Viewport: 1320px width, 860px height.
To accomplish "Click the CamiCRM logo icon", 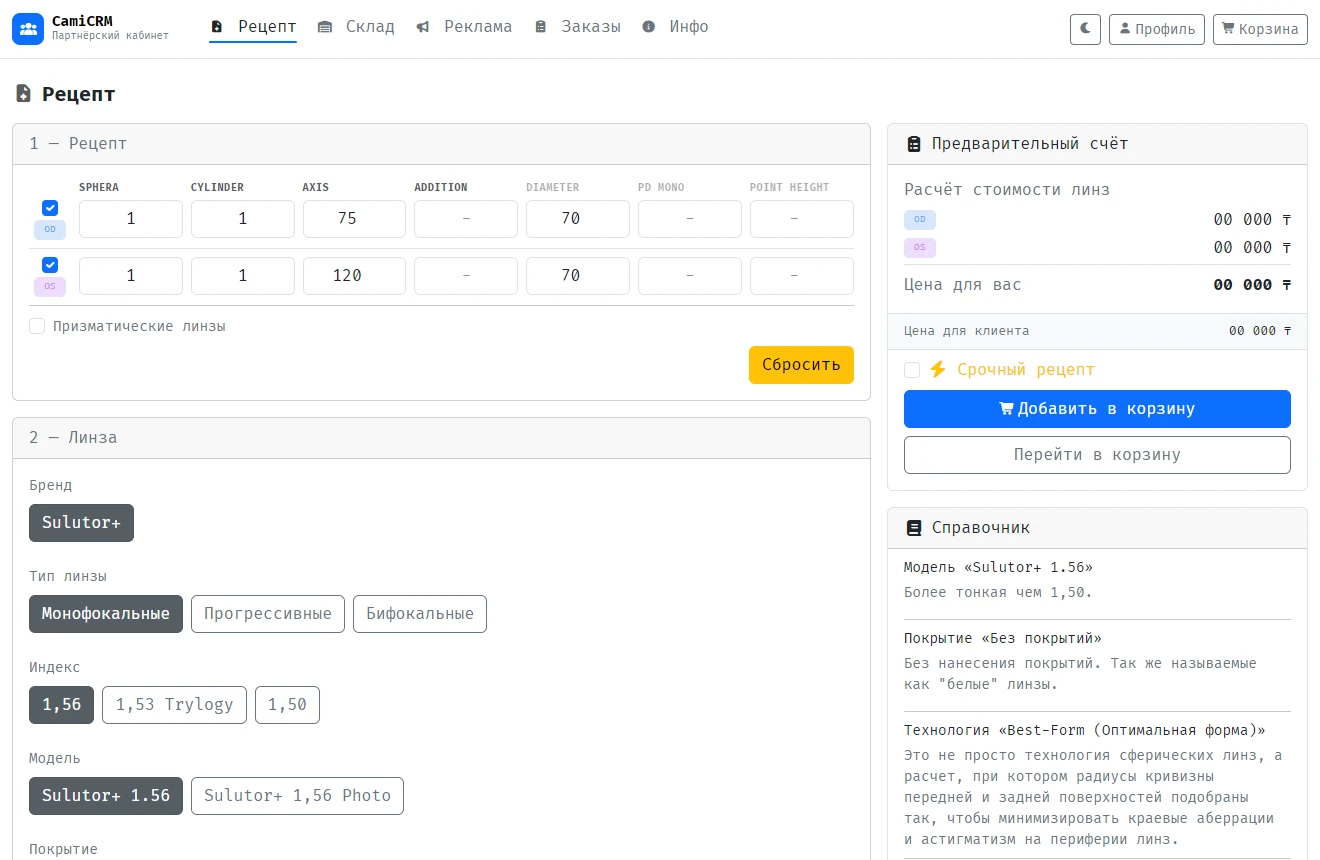I will point(28,29).
